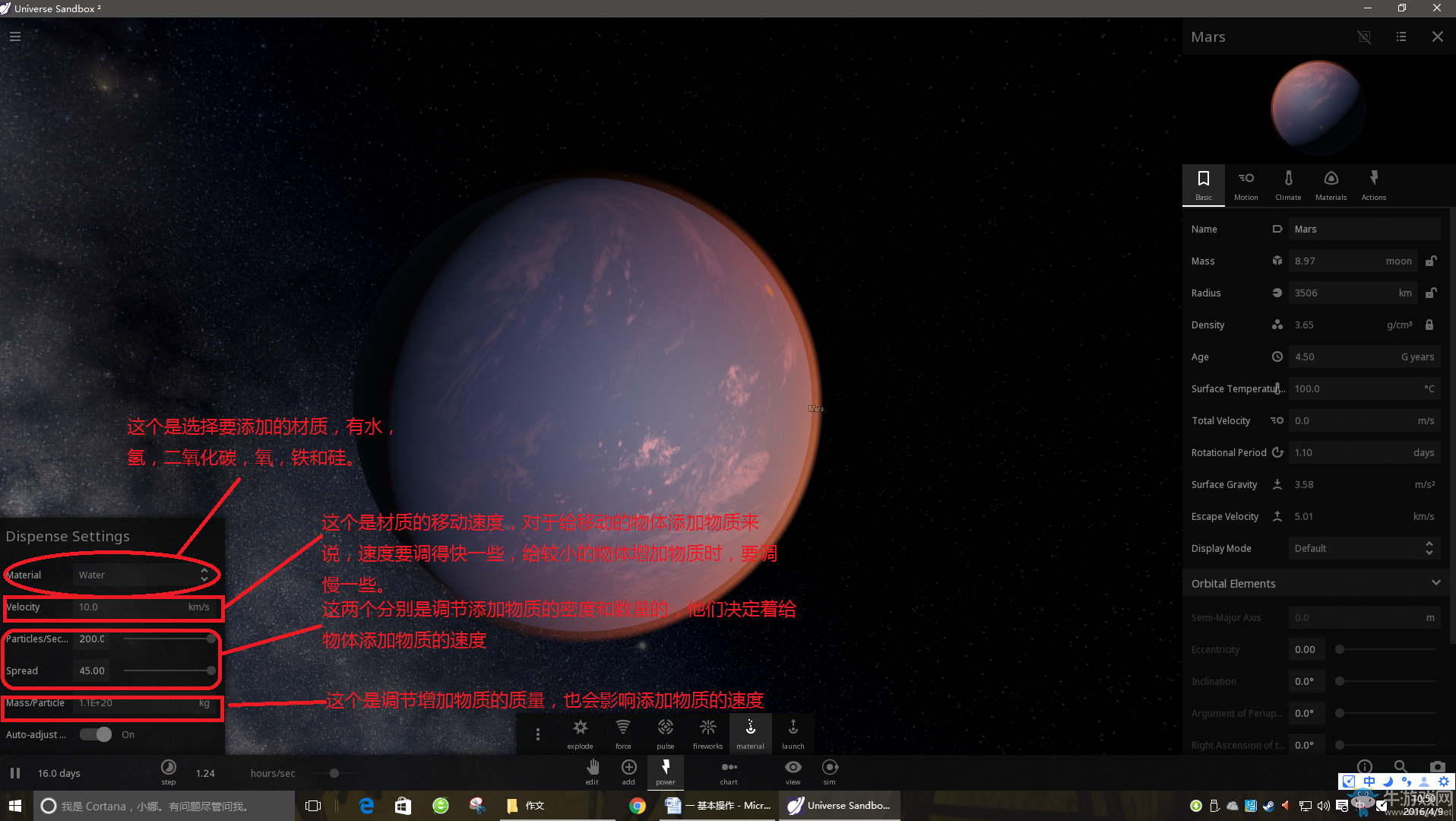Click the Rotational Period icon

pos(1277,452)
